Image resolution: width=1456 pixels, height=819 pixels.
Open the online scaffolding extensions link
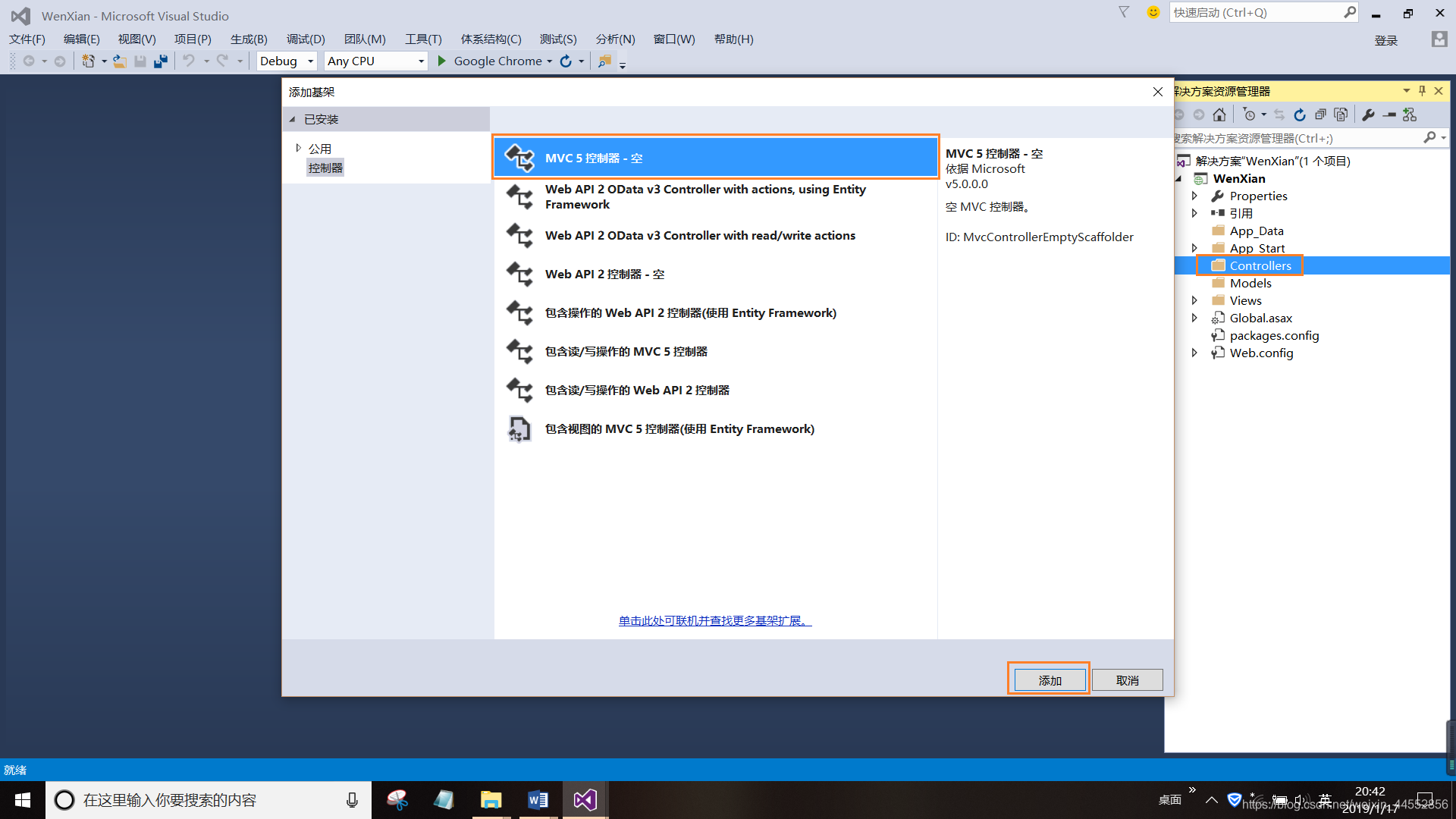[x=715, y=620]
